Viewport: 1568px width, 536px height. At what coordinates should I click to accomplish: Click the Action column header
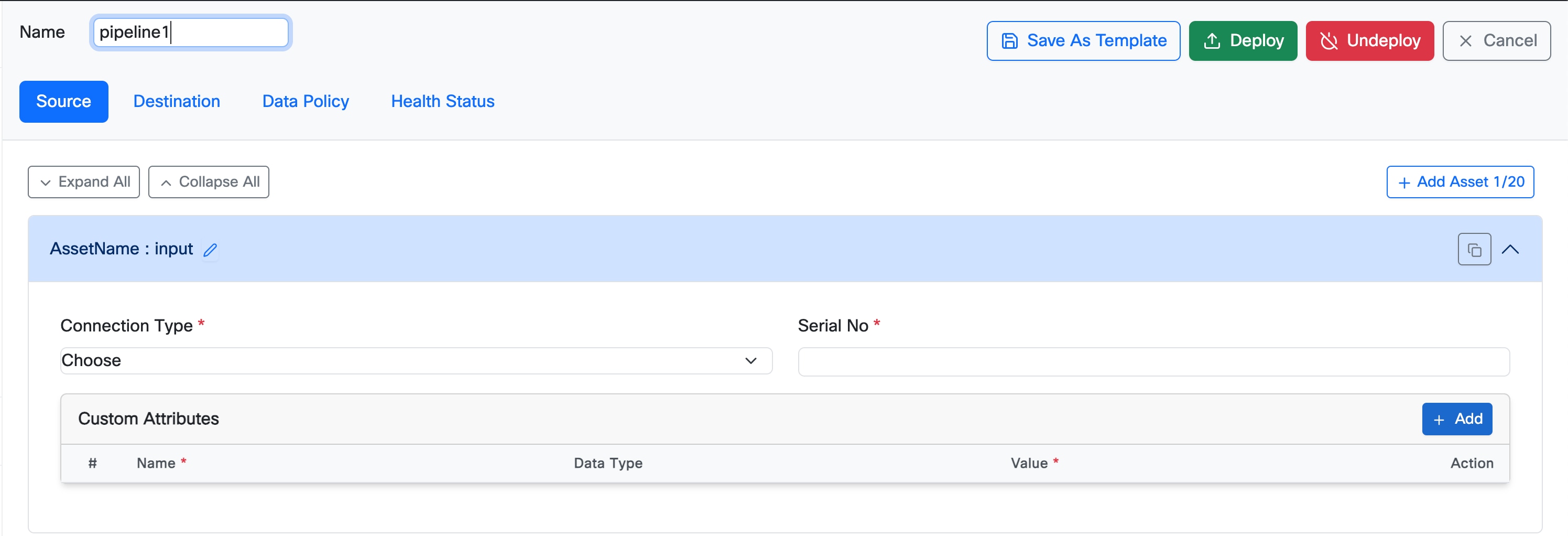[1471, 464]
